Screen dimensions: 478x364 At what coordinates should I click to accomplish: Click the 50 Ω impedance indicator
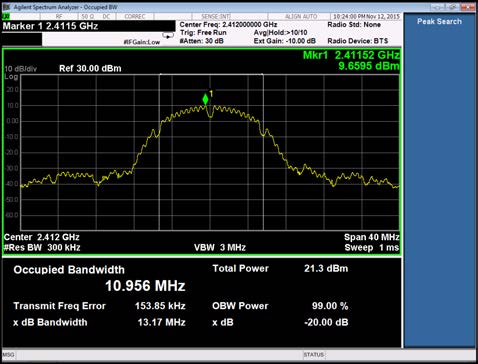coord(87,16)
